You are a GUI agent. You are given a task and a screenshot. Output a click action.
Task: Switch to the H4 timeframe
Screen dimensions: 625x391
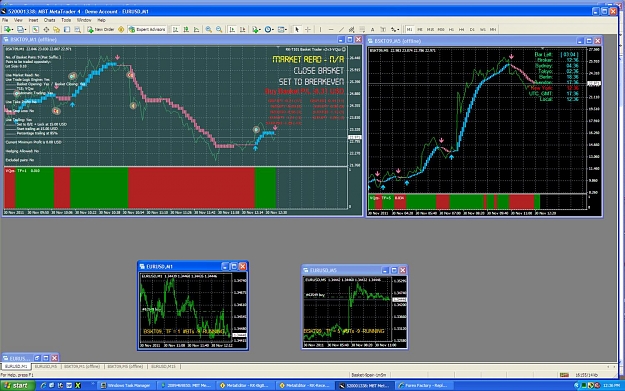pos(462,29)
